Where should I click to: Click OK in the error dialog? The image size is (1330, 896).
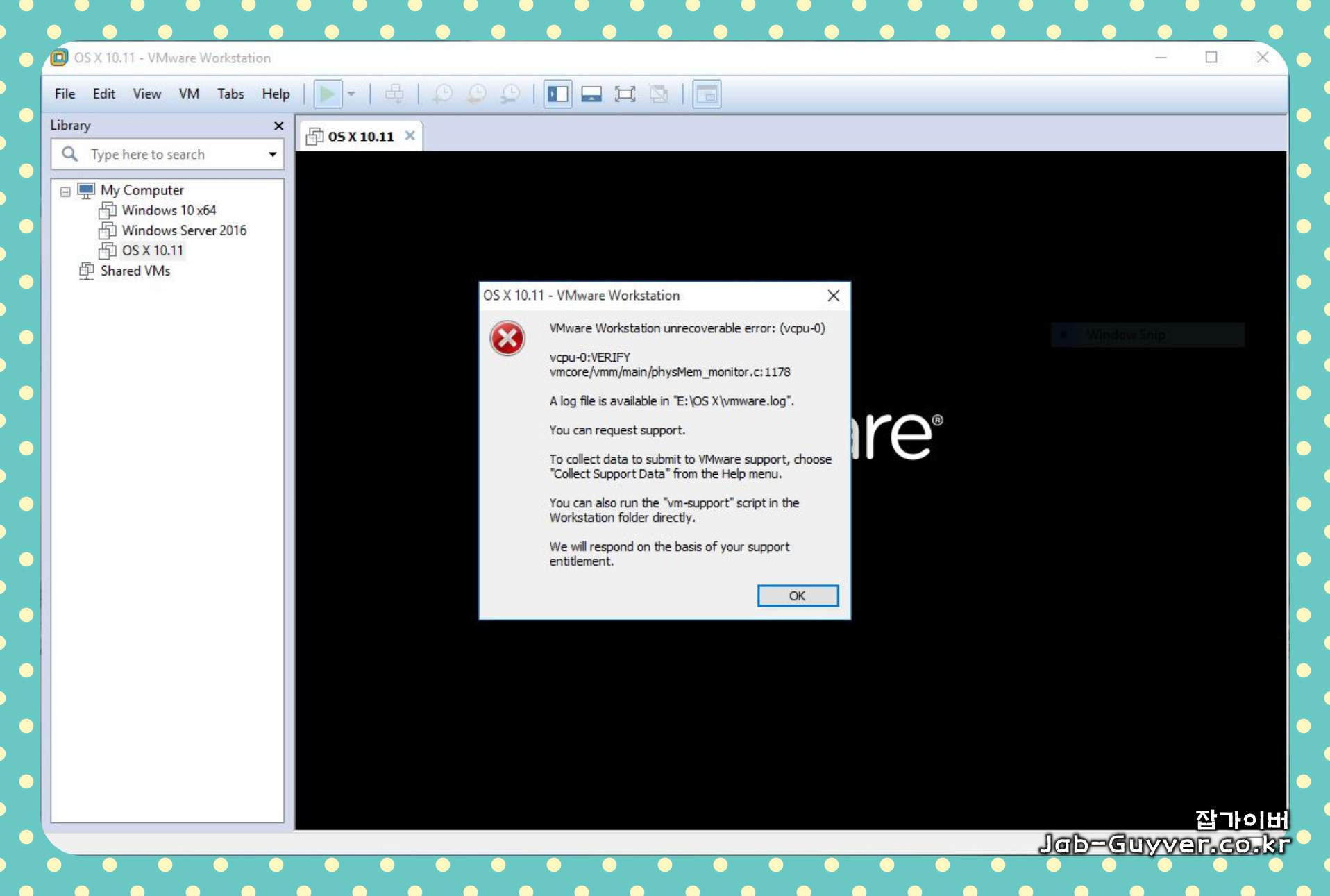[798, 595]
